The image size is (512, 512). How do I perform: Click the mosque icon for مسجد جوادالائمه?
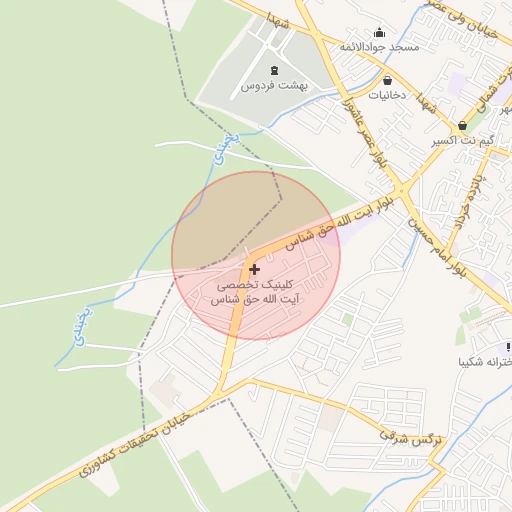[379, 33]
